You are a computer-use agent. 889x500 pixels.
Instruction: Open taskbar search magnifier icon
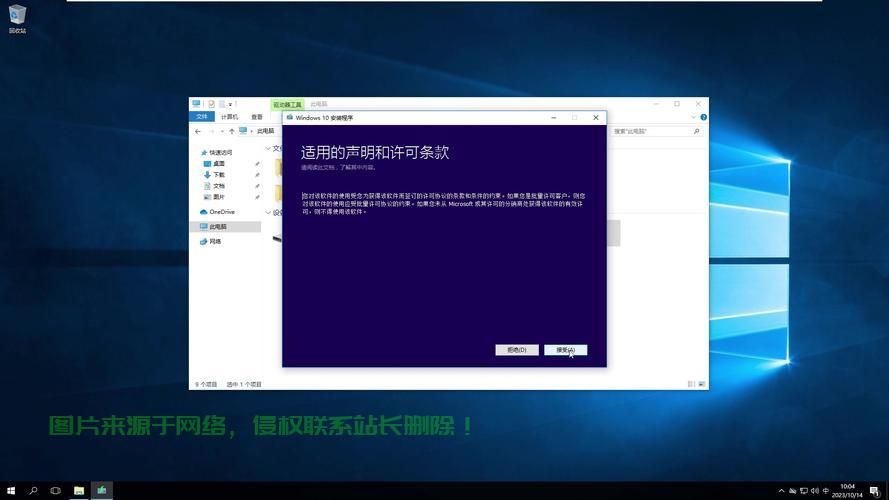pyautogui.click(x=33, y=490)
